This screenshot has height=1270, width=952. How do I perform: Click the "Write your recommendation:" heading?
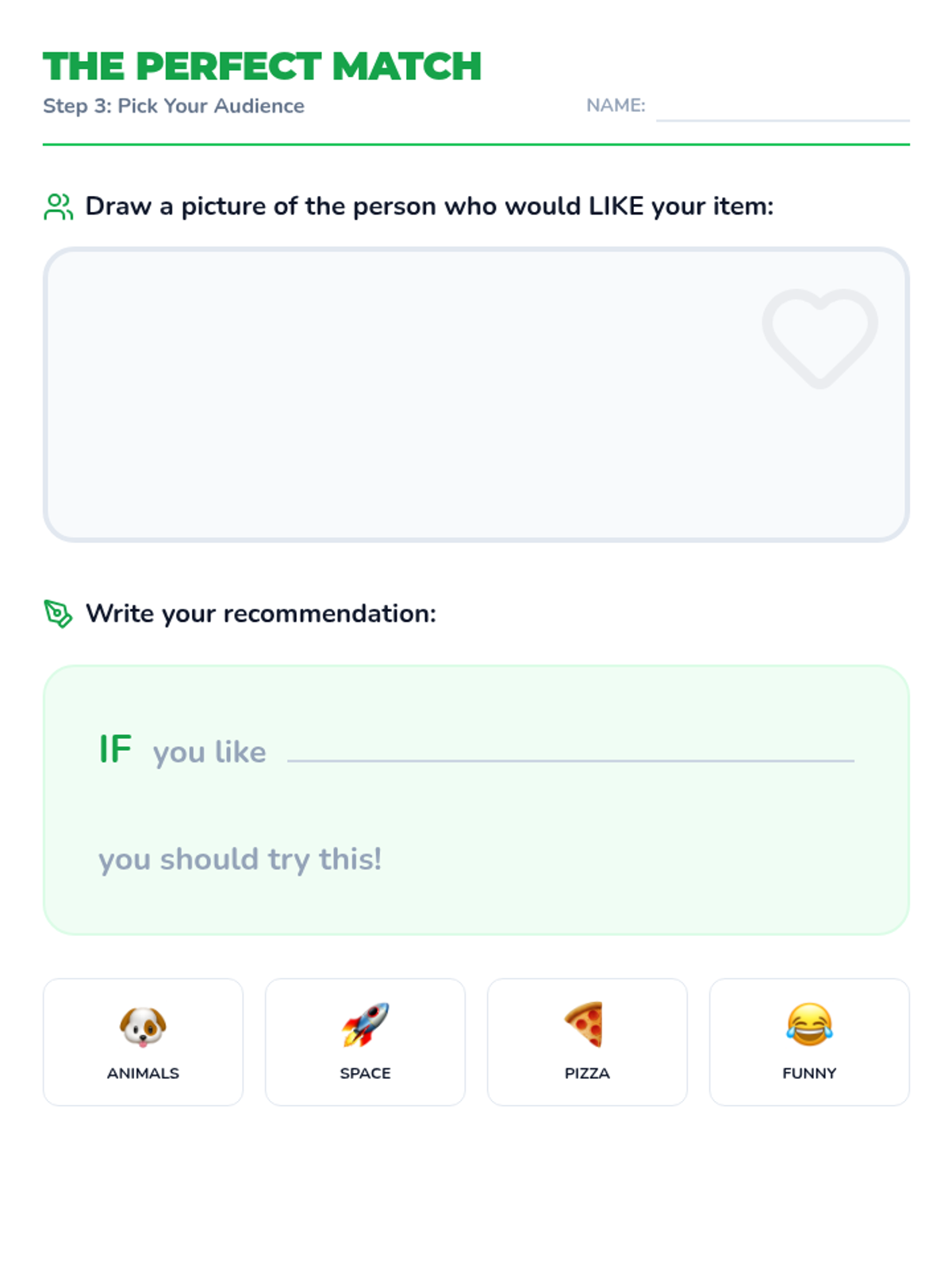(x=261, y=614)
